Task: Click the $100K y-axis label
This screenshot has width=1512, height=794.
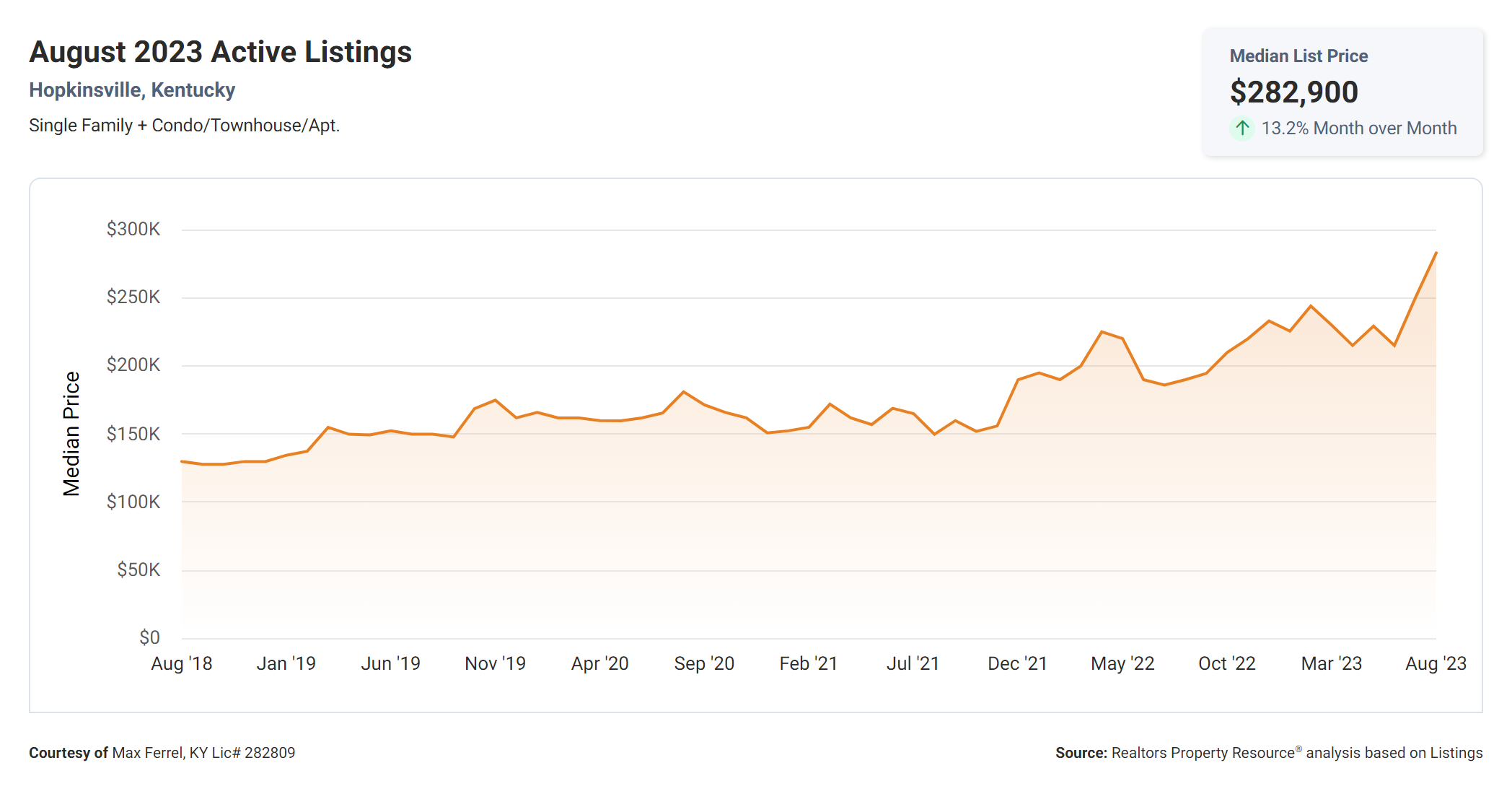Action: 133,502
